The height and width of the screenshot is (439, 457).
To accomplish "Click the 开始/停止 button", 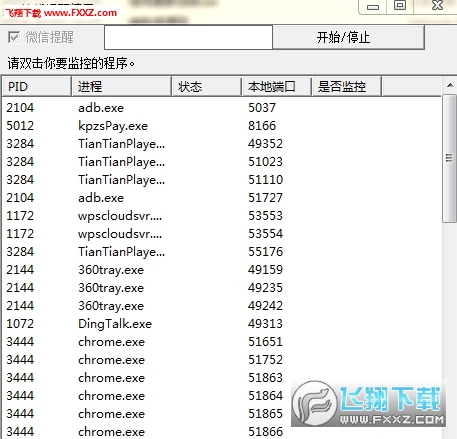I will pyautogui.click(x=349, y=37).
